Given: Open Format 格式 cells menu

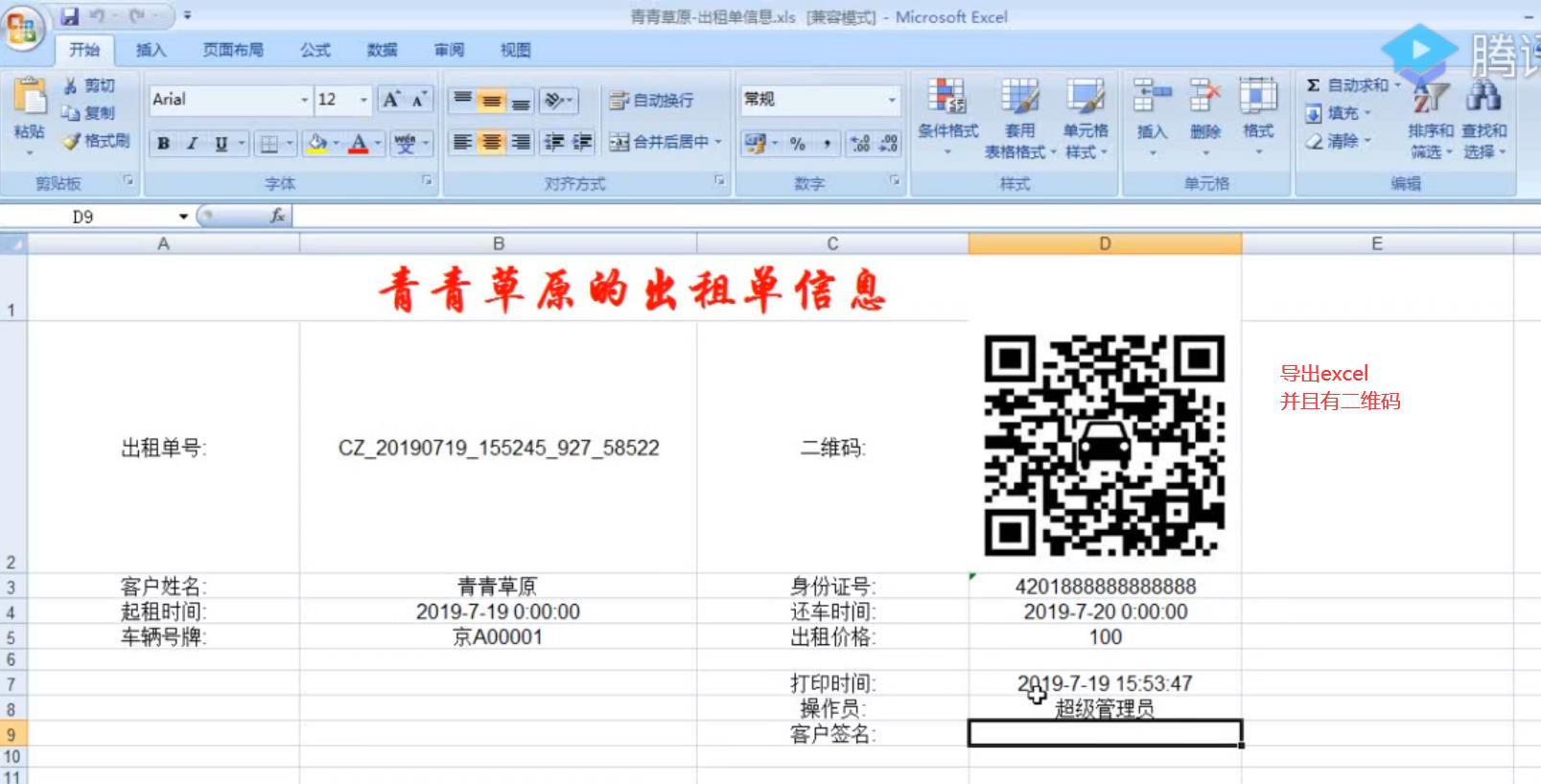Looking at the screenshot, I should click(x=1257, y=116).
